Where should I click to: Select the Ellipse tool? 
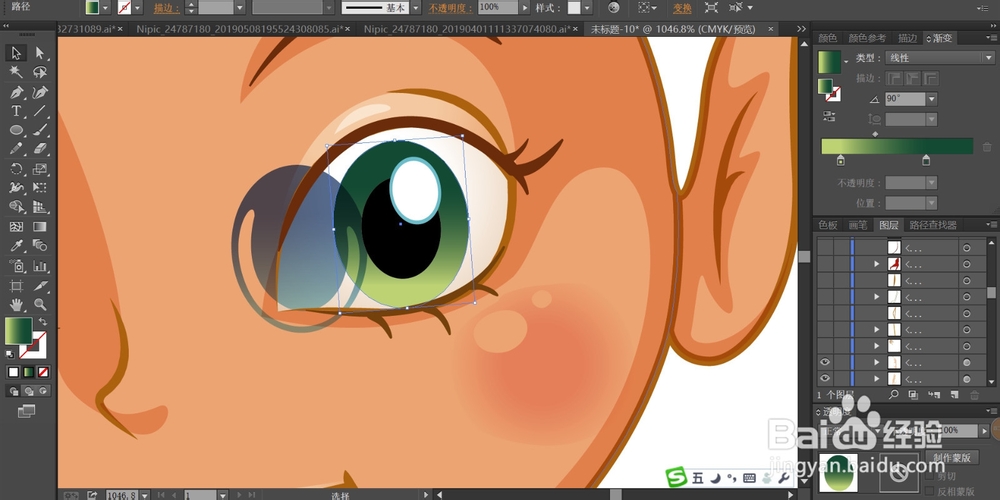[16, 130]
